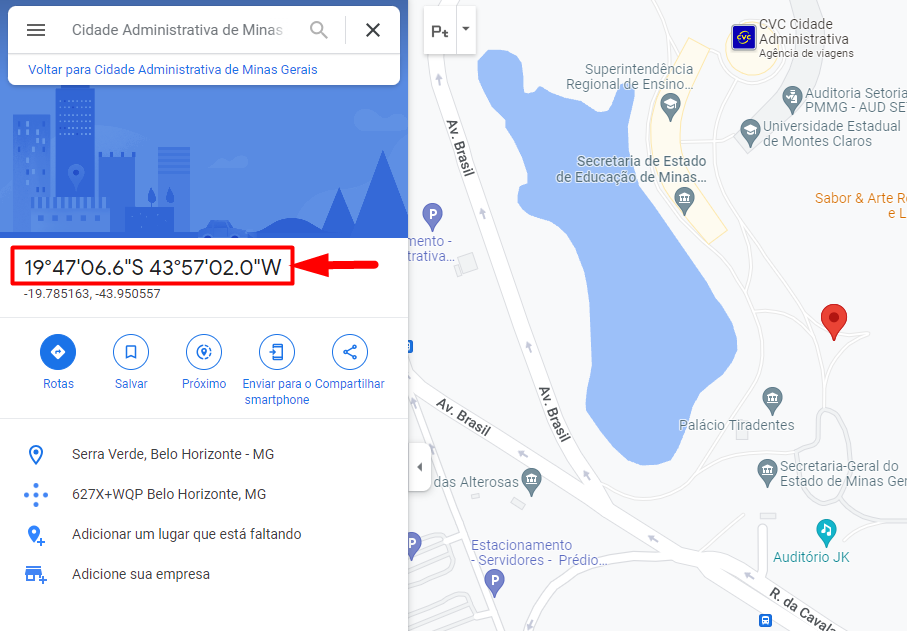Screen dimensions: 907x631
Task: Click the Próximo nearby icon
Action: click(x=204, y=352)
